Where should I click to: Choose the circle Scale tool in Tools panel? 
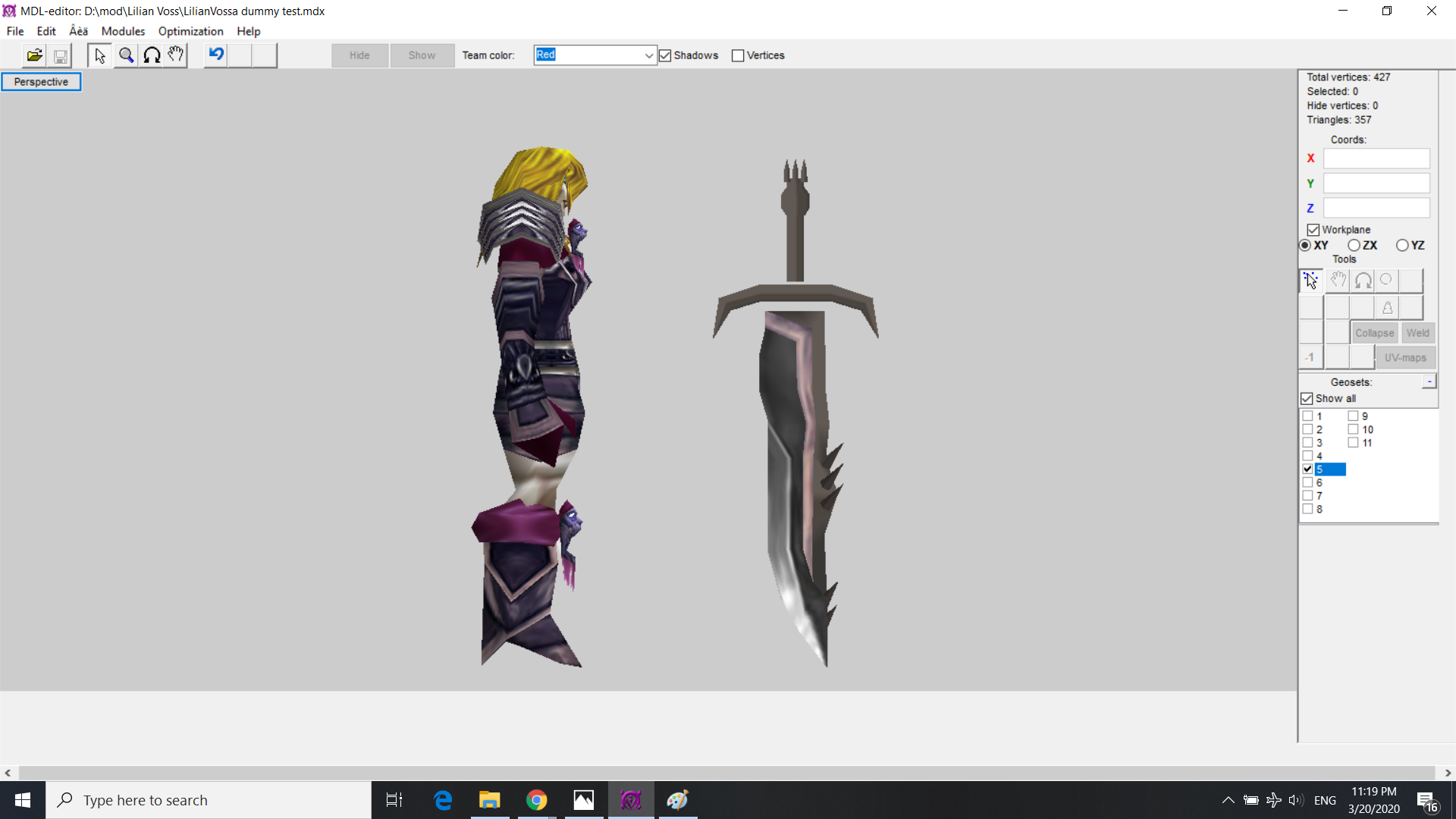point(1386,281)
